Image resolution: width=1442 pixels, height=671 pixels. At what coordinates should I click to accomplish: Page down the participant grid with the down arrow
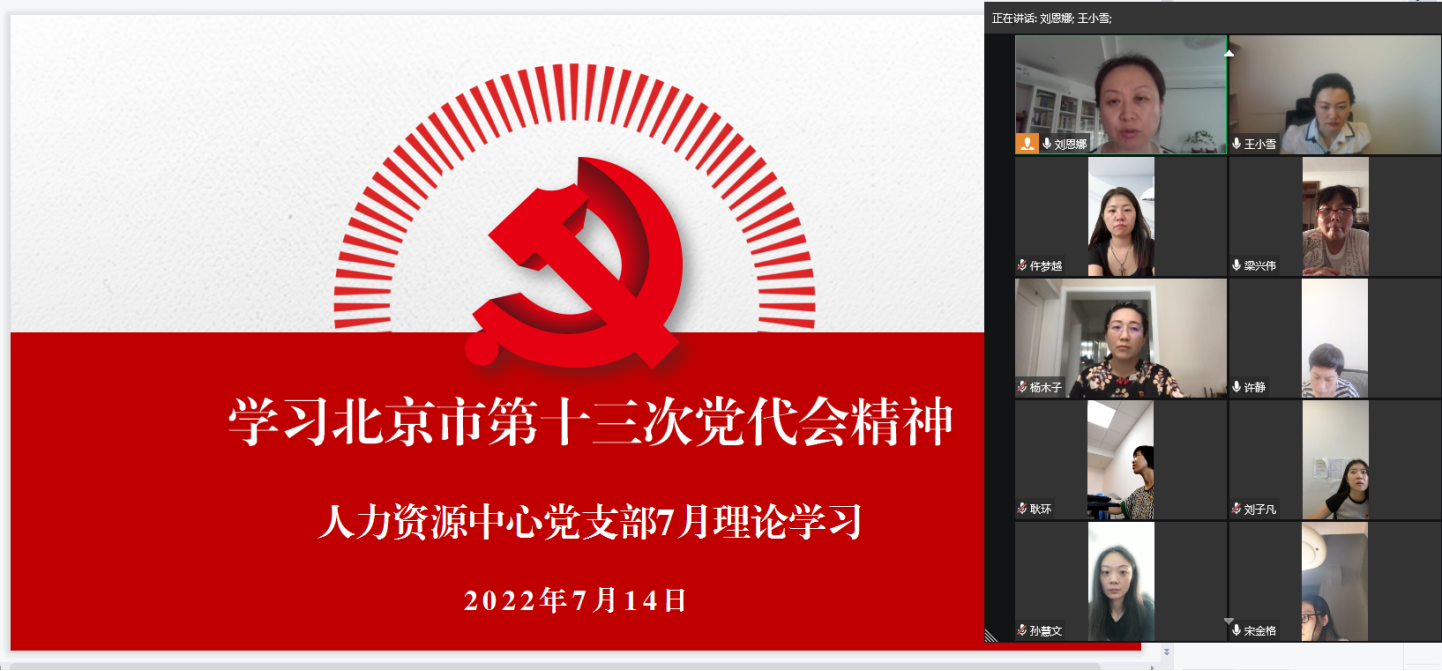[1229, 621]
